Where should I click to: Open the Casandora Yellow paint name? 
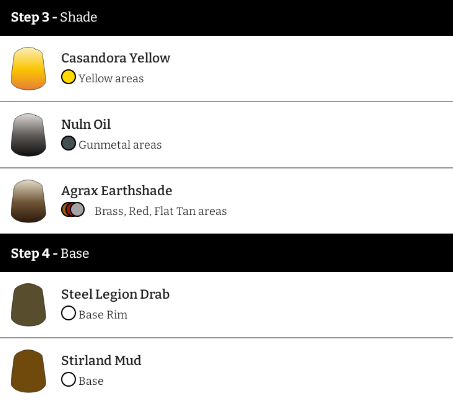click(116, 58)
